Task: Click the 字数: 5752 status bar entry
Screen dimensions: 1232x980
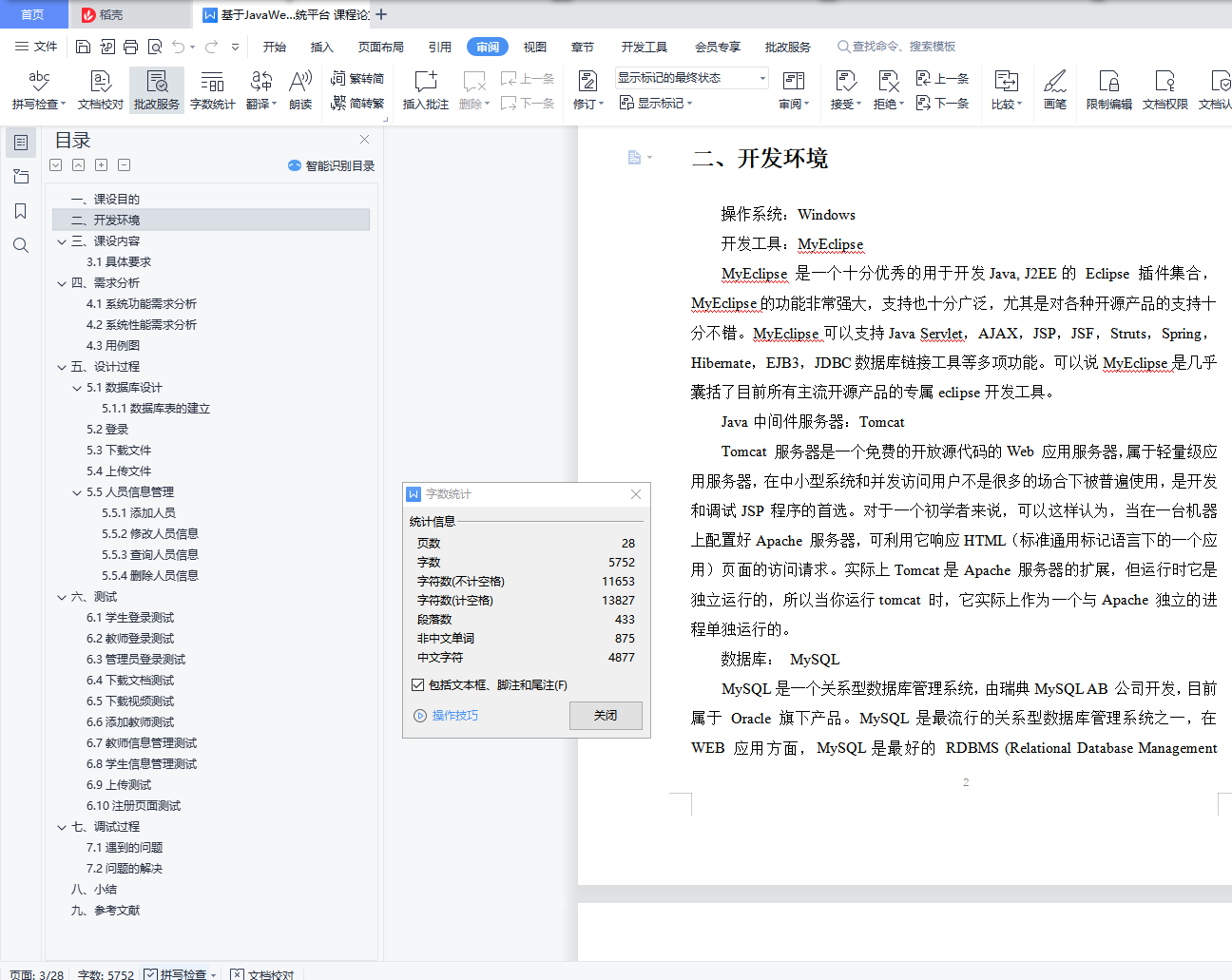Action: pos(106,974)
